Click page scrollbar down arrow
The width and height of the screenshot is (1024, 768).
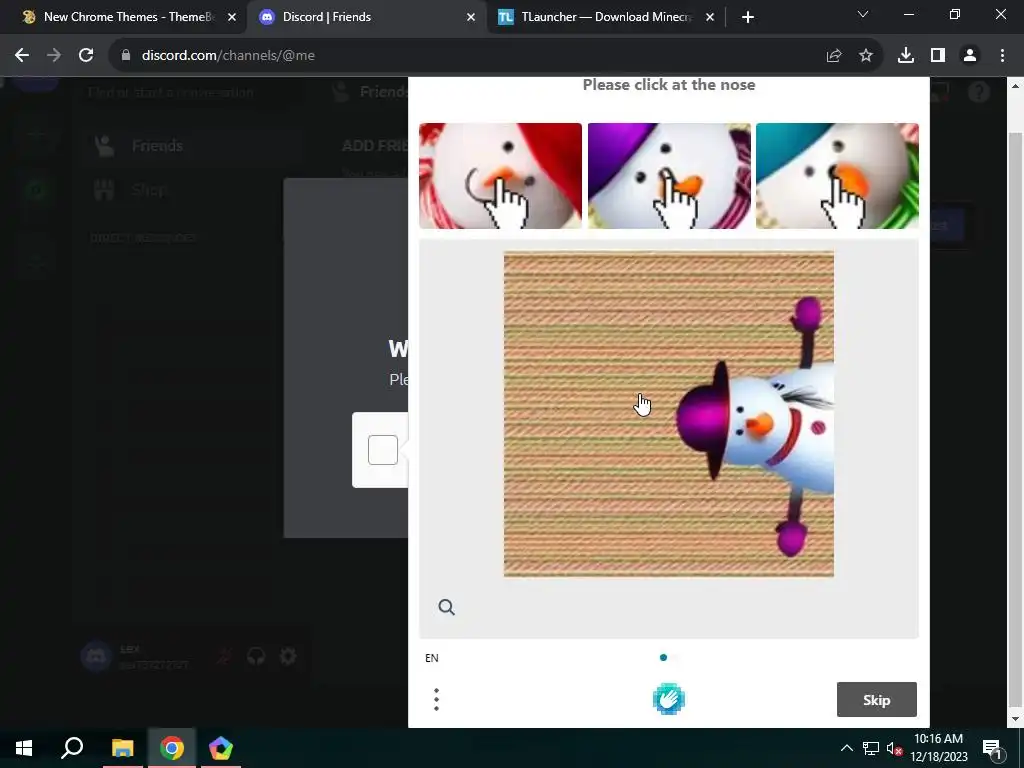pos(1014,720)
